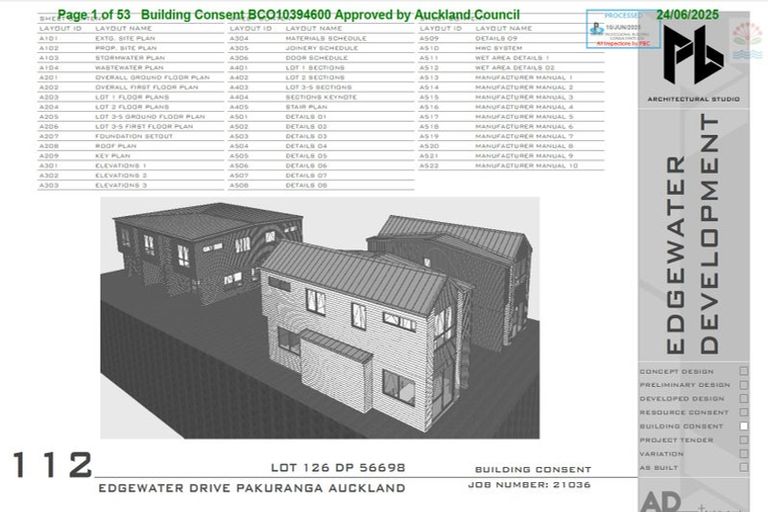
Task: Click the AD logo in title block
Action: [661, 502]
